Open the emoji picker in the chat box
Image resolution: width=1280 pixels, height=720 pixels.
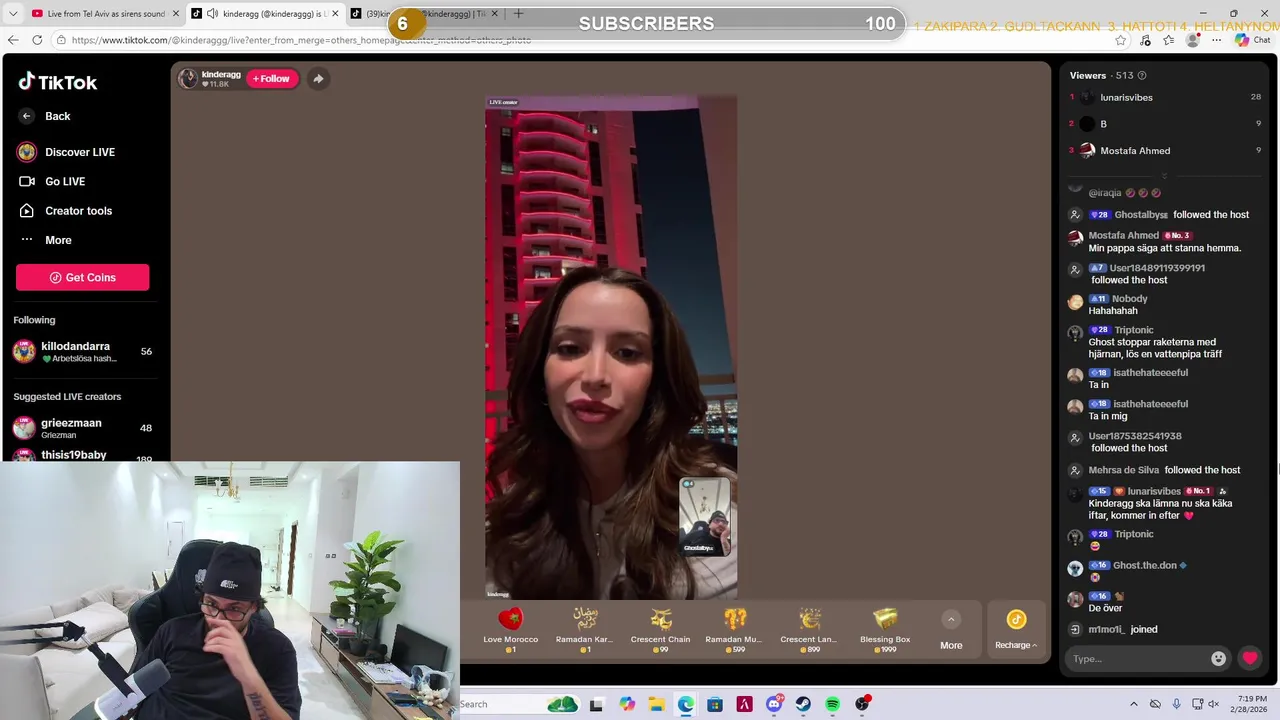1218,658
